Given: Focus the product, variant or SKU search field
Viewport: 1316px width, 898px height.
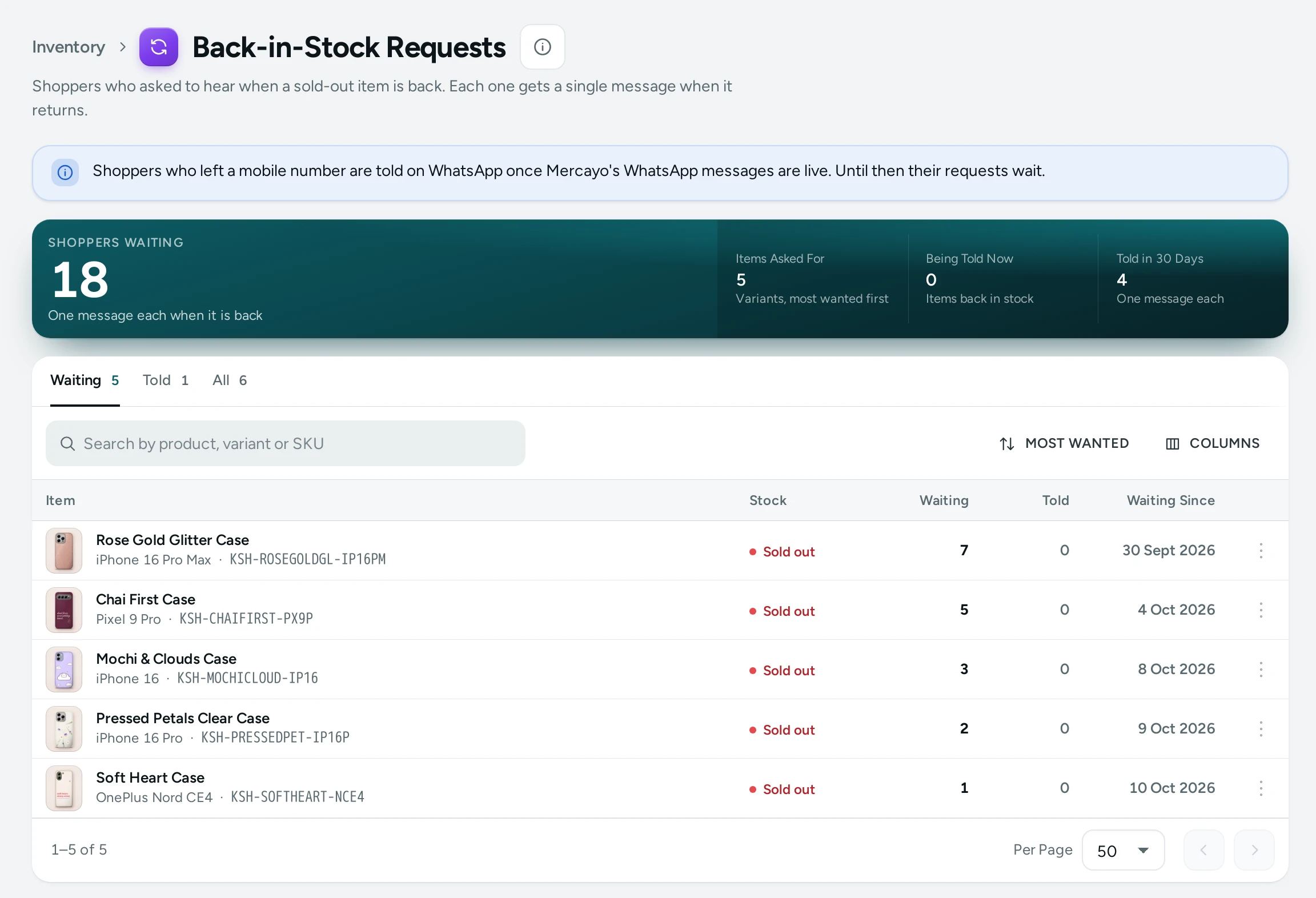Looking at the screenshot, I should (x=286, y=443).
